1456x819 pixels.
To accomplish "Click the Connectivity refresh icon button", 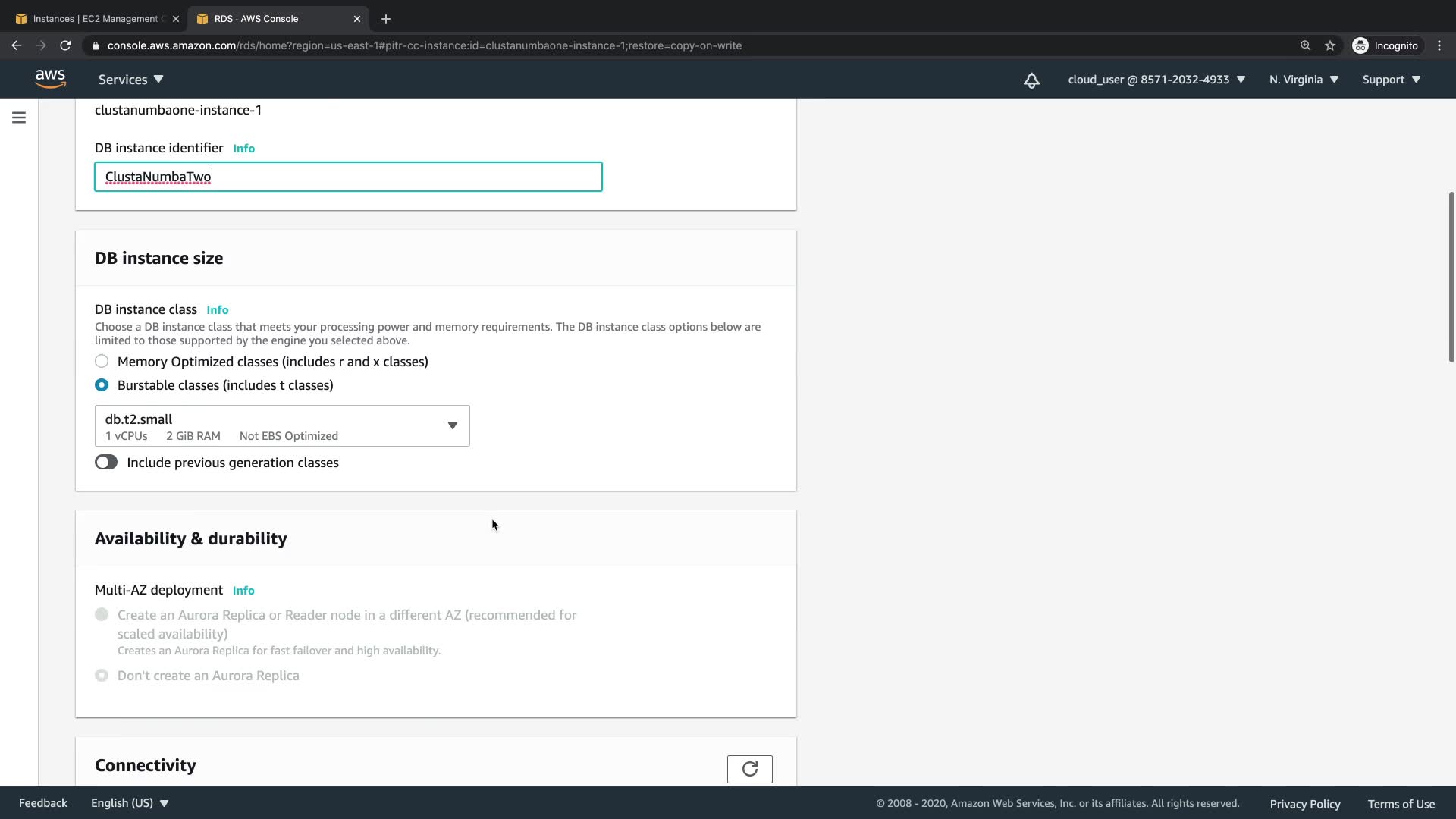I will click(x=749, y=769).
